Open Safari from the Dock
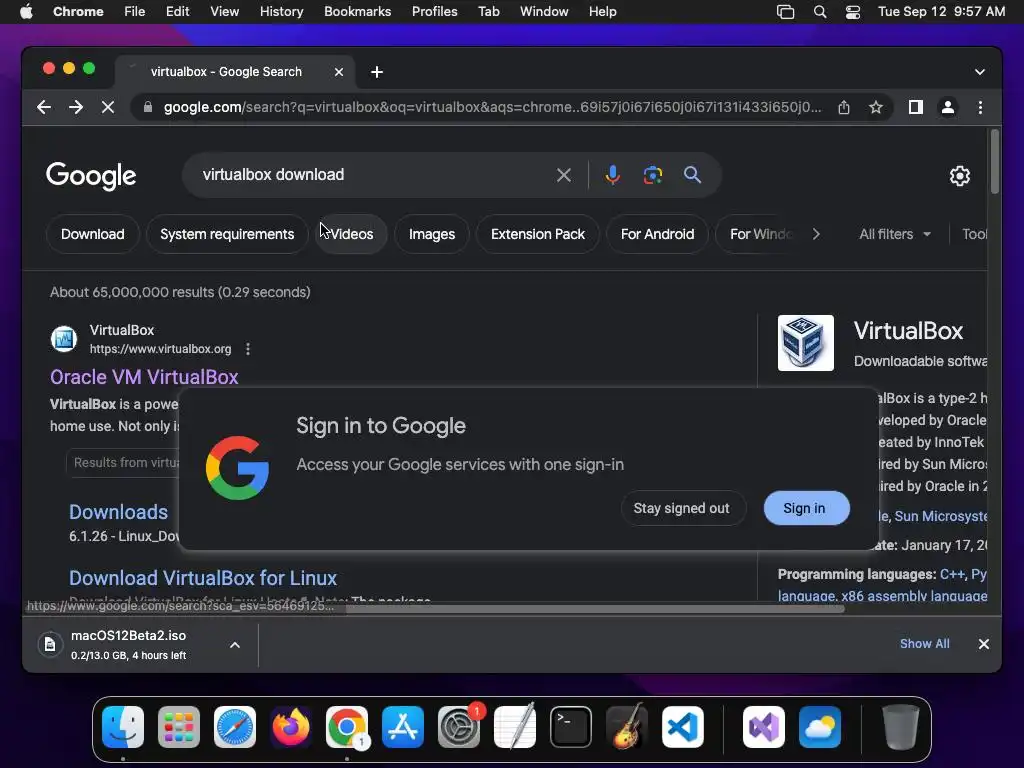 pyautogui.click(x=234, y=727)
